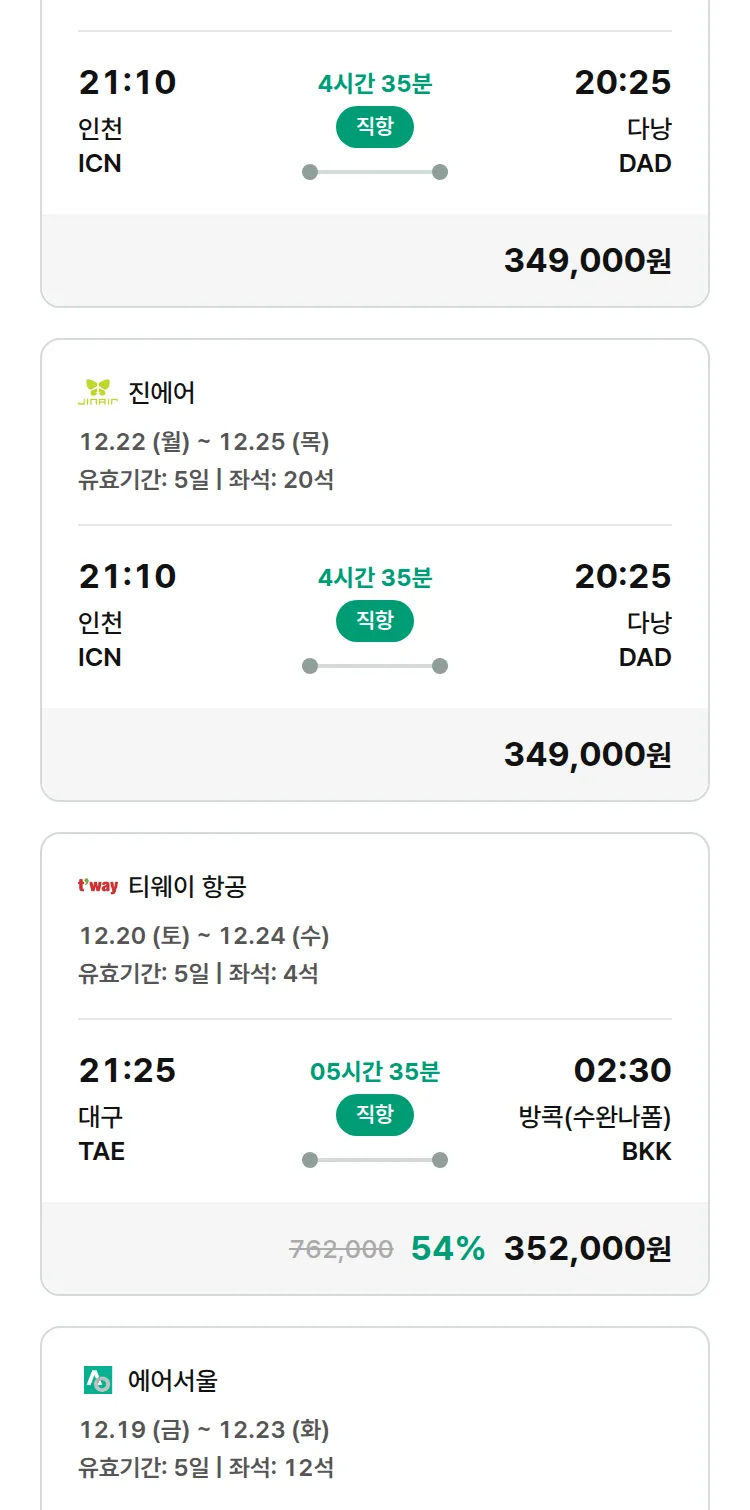Click the Jin Air butterfly logo
Image resolution: width=750 pixels, height=1510 pixels.
(98, 393)
